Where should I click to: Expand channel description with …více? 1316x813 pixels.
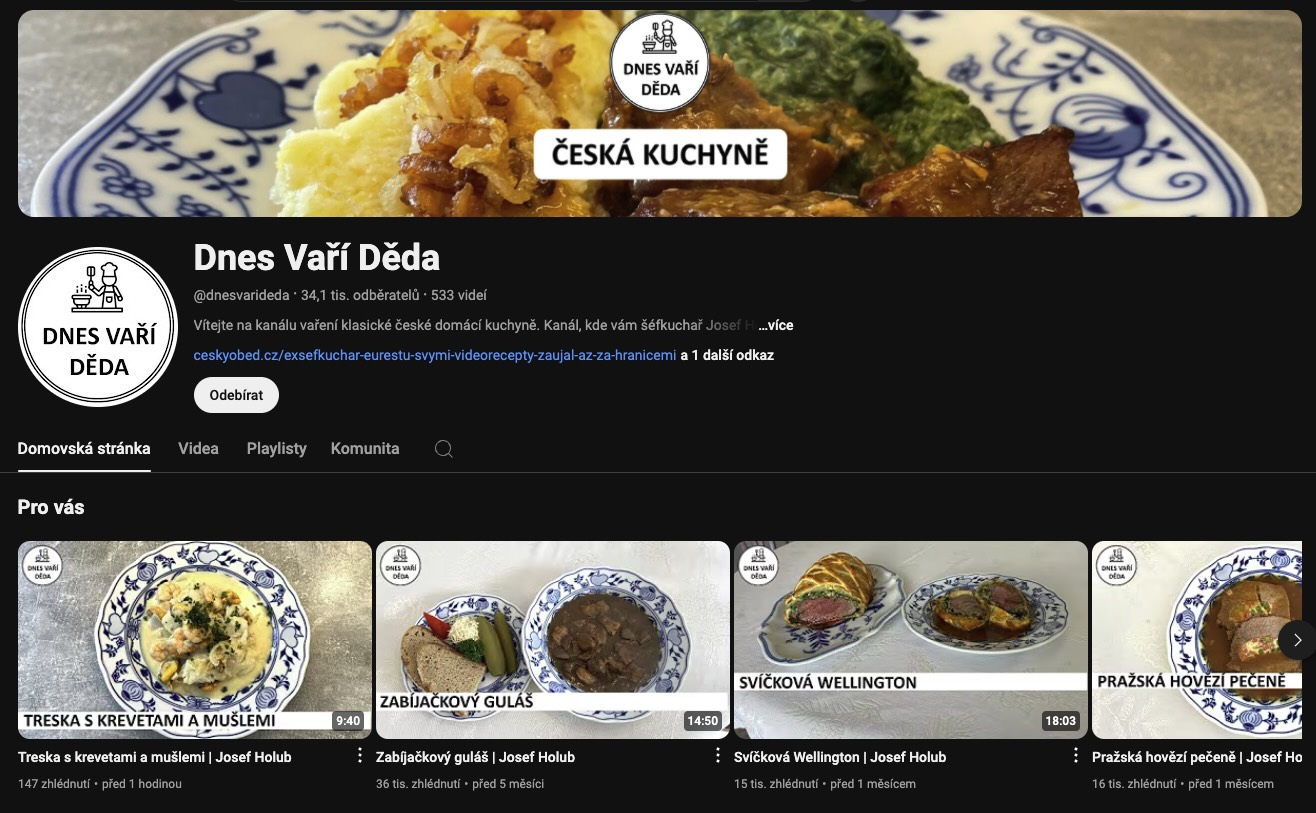pyautogui.click(x=775, y=325)
